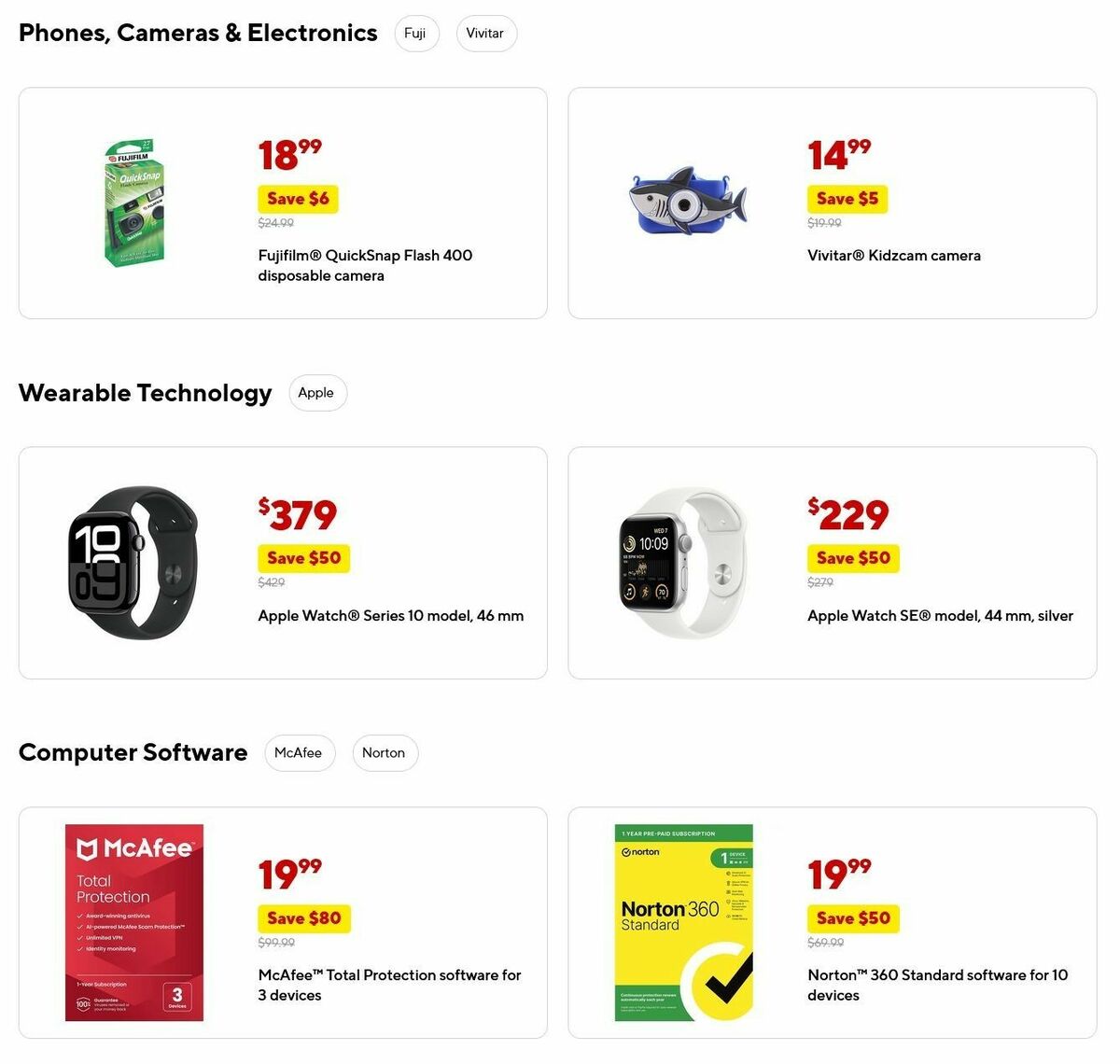Open the Fujifilm QuickSnap Flash 400 product link
The height and width of the screenshot is (1064, 1120).
point(365,265)
